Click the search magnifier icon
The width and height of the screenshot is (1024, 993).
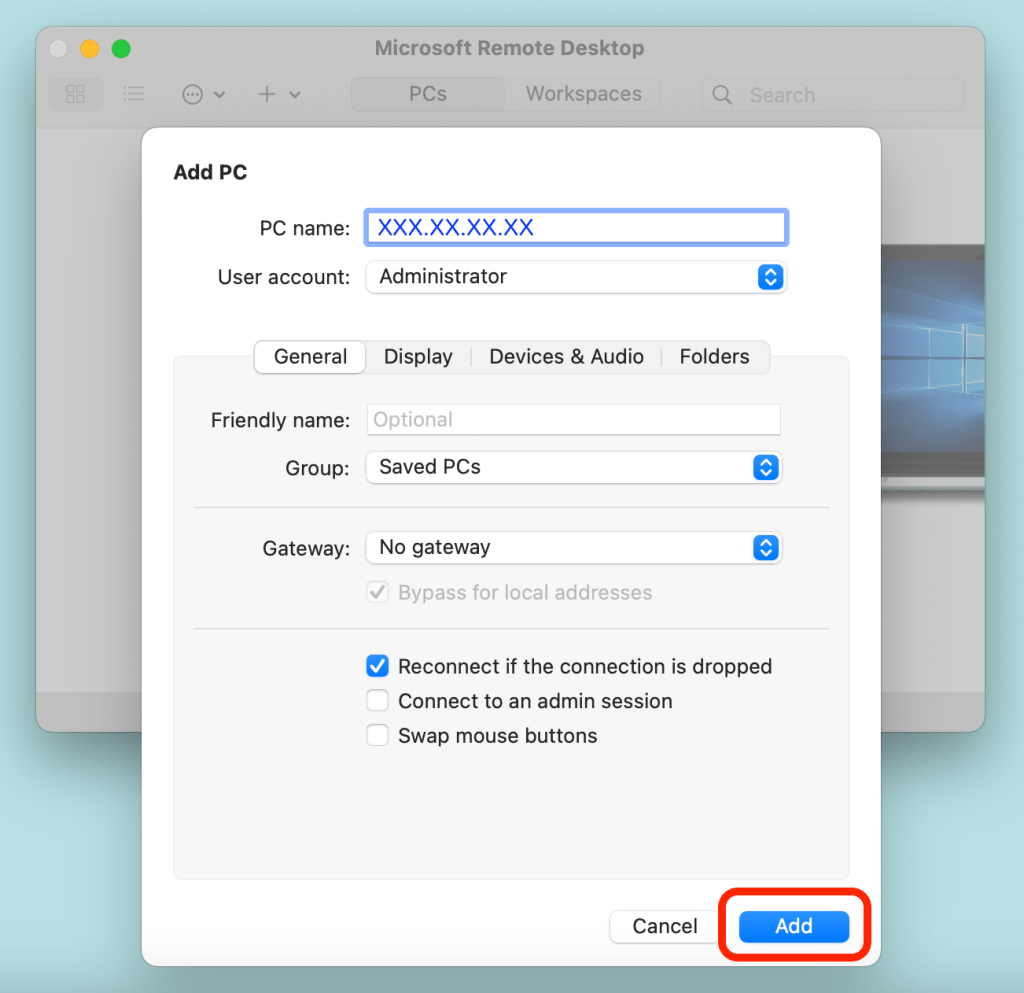point(722,95)
